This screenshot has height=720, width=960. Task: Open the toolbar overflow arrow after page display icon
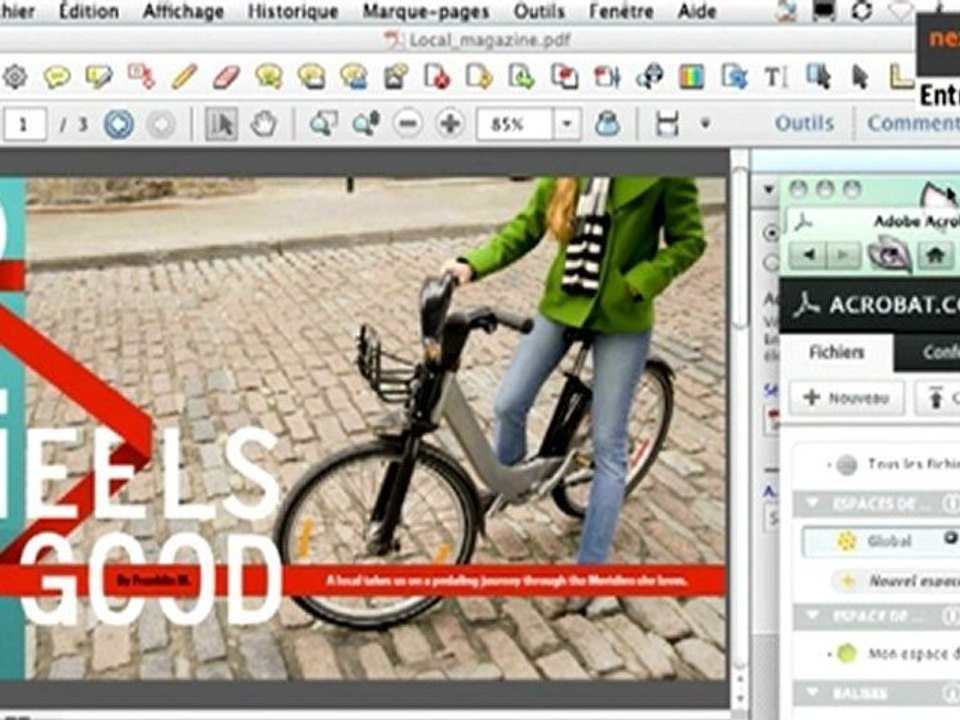(705, 124)
